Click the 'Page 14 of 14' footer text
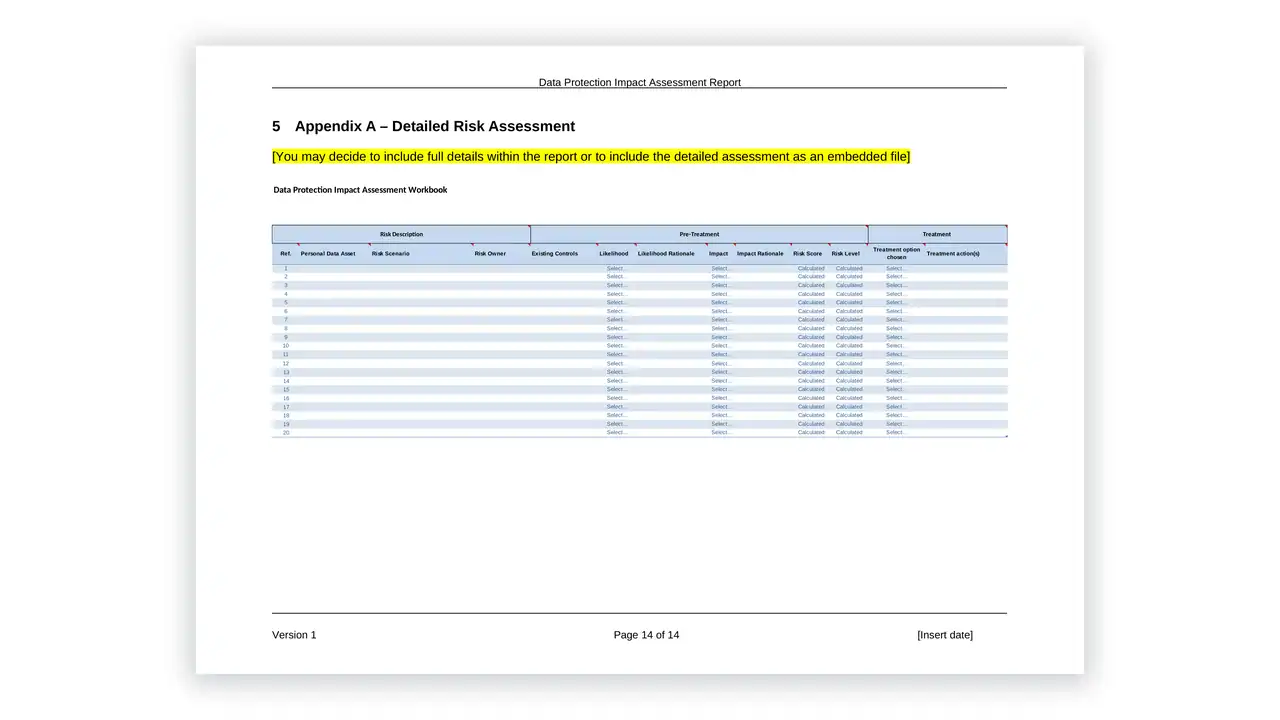The height and width of the screenshot is (720, 1280). click(x=646, y=635)
